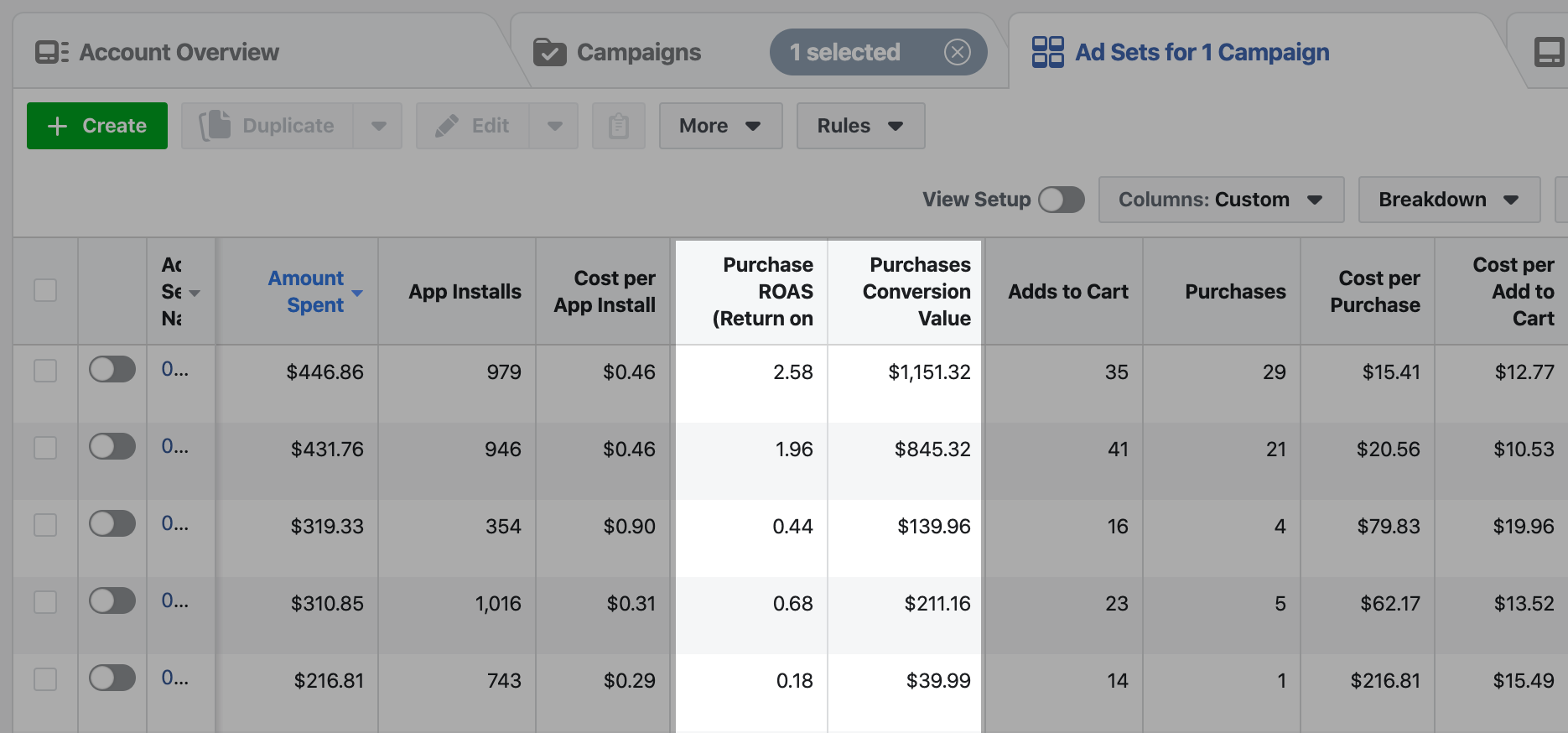Click the Cost per App Install header
1568x733 pixels.
605,291
